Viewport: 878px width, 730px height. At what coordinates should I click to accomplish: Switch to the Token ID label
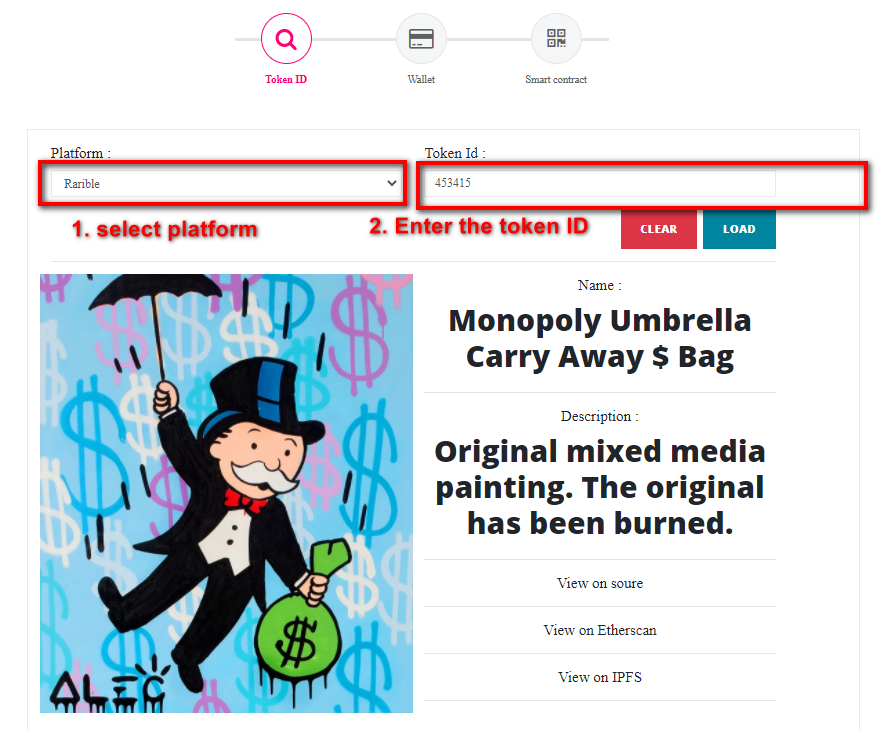[286, 79]
